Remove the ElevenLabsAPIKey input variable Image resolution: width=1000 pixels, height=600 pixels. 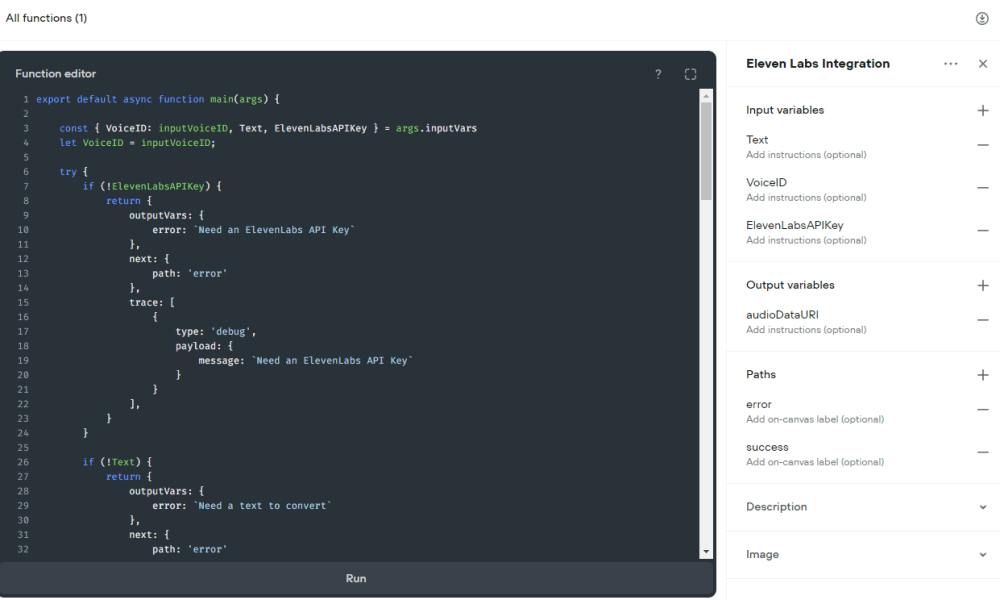(x=983, y=231)
